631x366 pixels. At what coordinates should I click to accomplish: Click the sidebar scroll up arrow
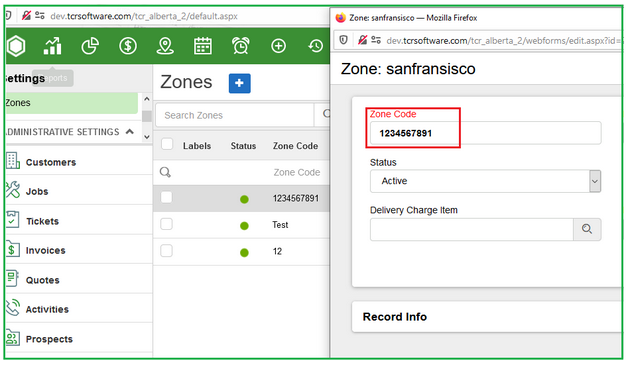147,99
